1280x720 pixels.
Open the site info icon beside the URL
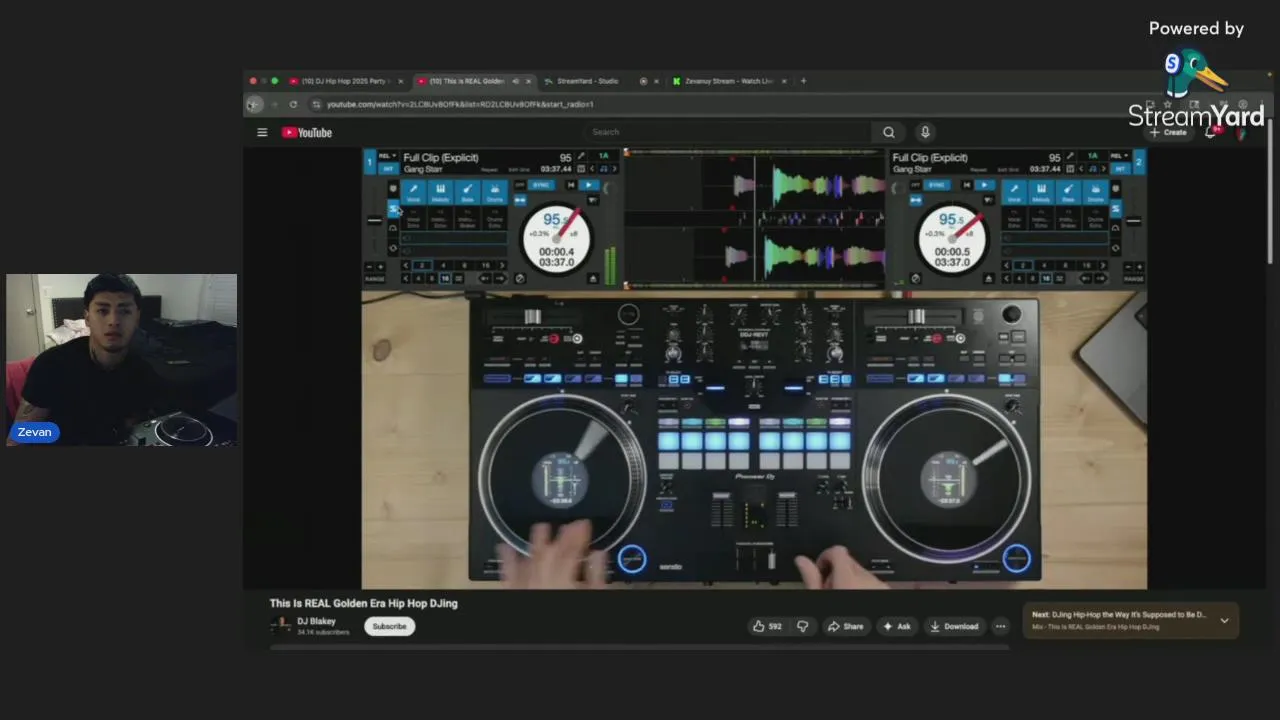click(x=316, y=104)
